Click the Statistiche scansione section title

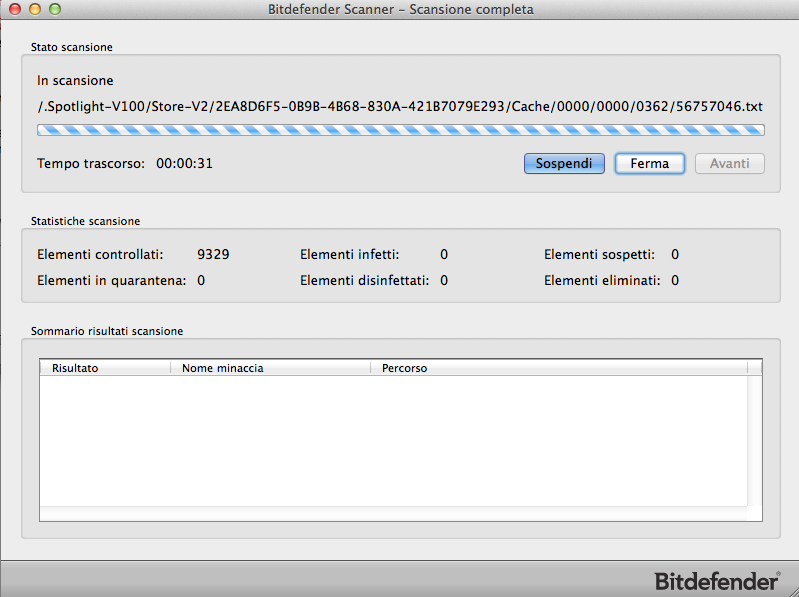[x=86, y=221]
